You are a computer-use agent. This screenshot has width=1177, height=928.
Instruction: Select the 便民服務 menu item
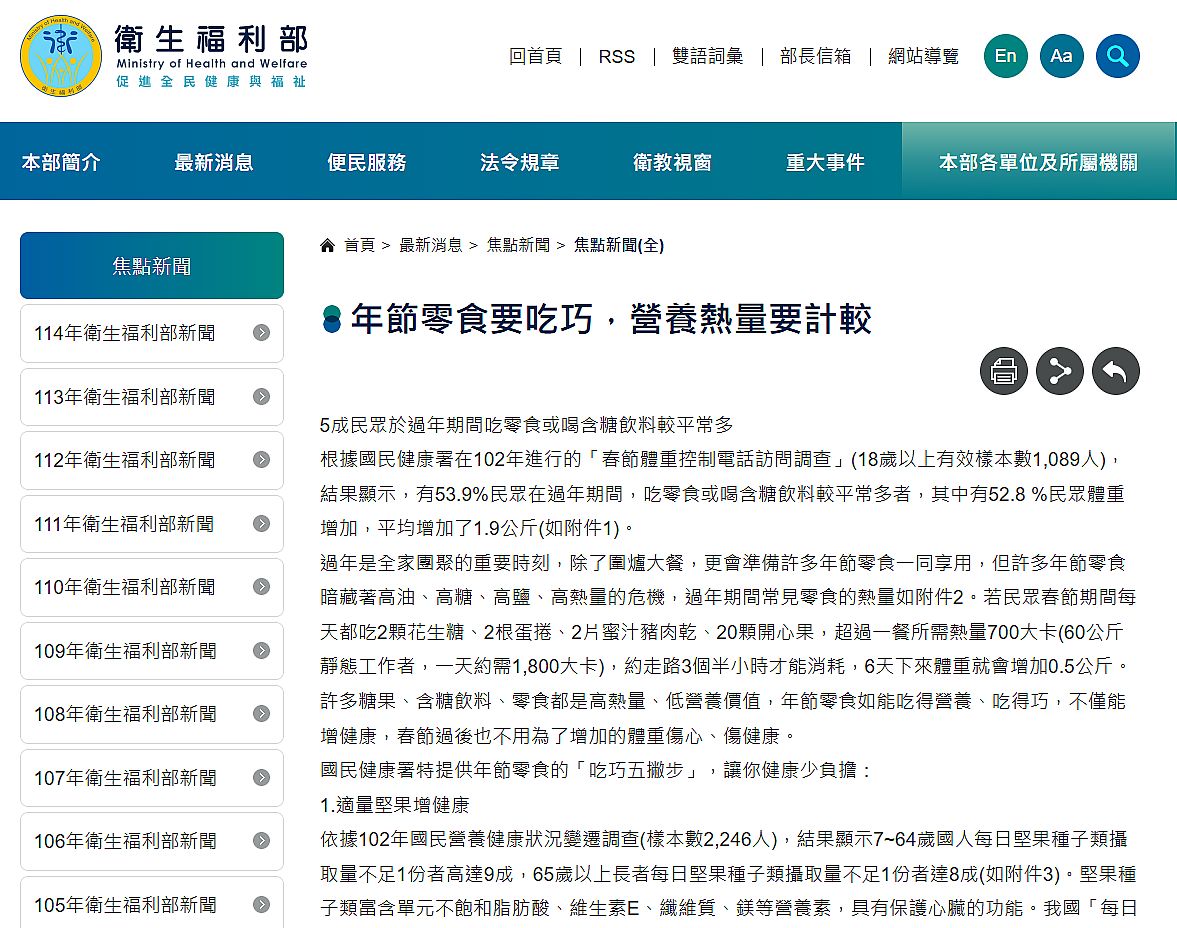366,162
